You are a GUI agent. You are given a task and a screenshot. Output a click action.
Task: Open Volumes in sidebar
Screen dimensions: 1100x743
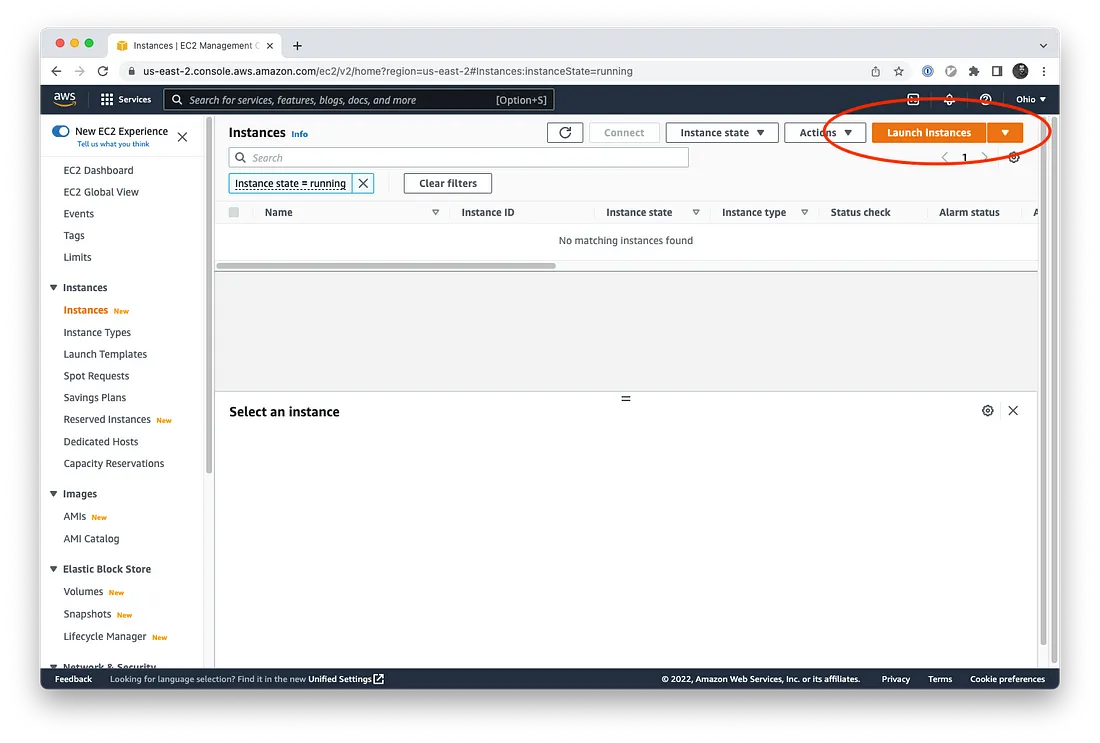[x=83, y=591]
